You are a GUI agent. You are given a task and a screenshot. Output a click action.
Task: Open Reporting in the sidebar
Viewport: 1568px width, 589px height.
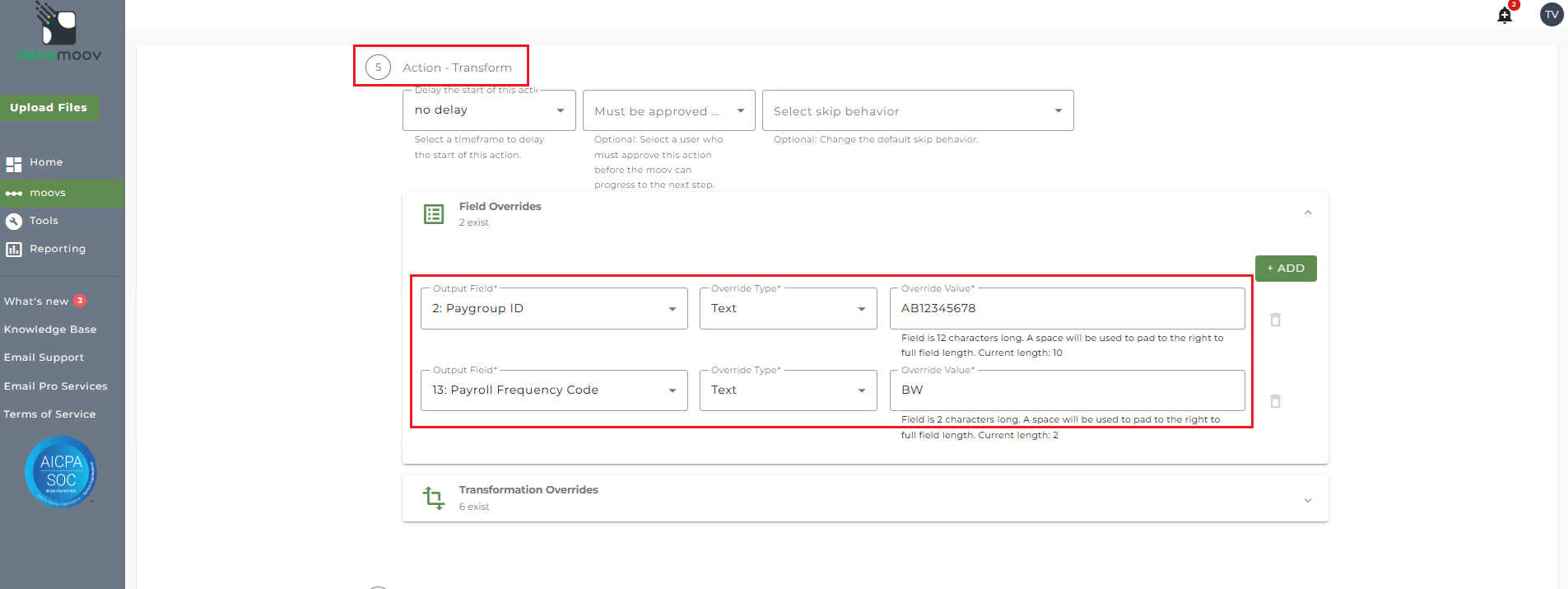tap(57, 249)
